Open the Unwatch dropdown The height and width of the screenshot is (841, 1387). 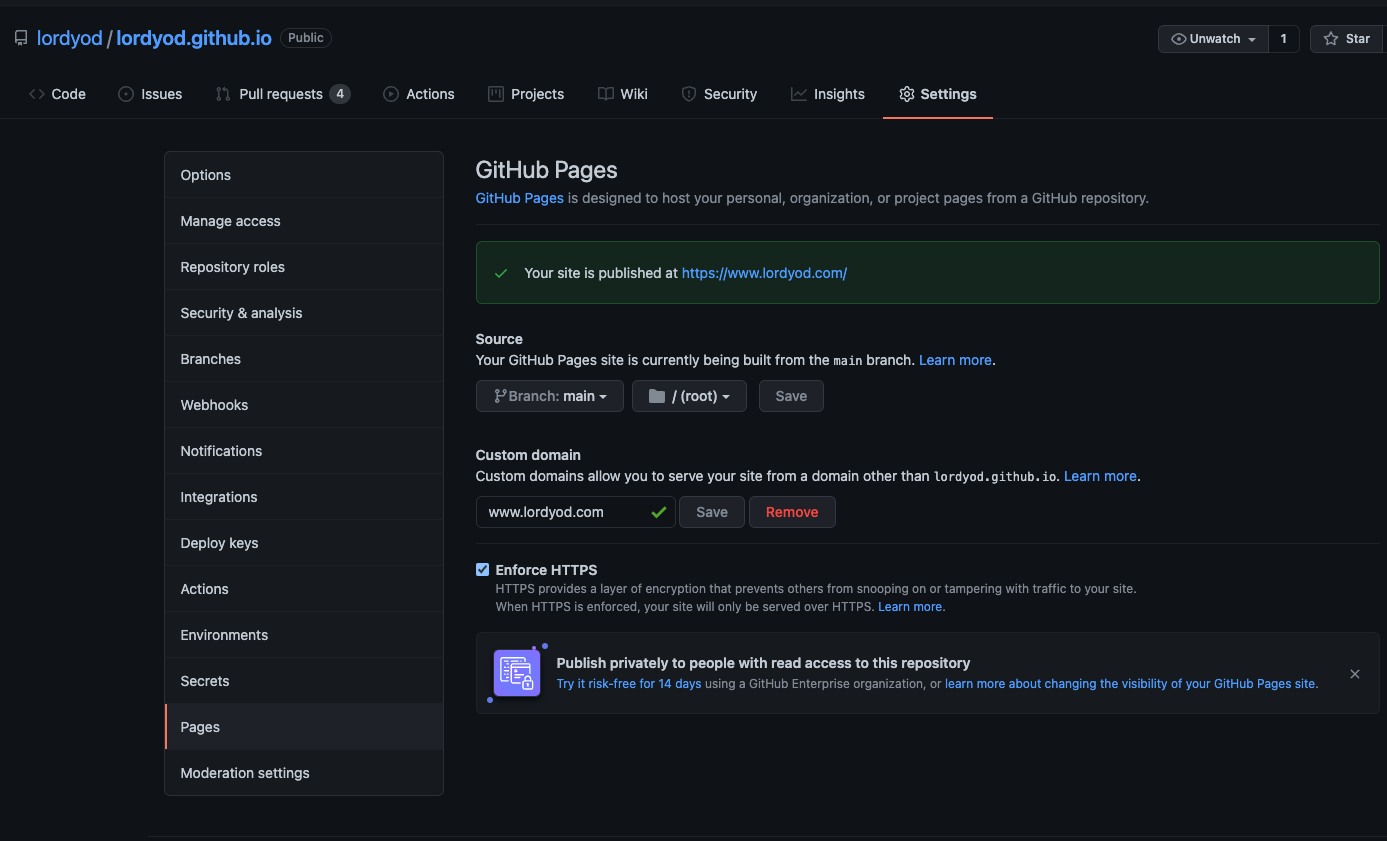click(1212, 39)
